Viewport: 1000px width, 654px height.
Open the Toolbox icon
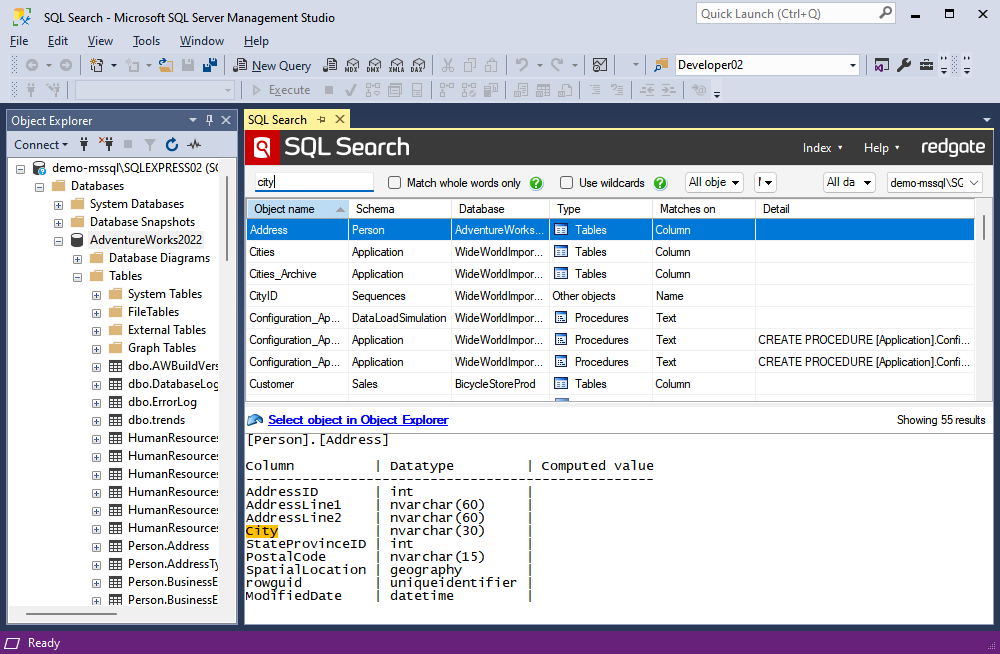pyautogui.click(x=926, y=65)
